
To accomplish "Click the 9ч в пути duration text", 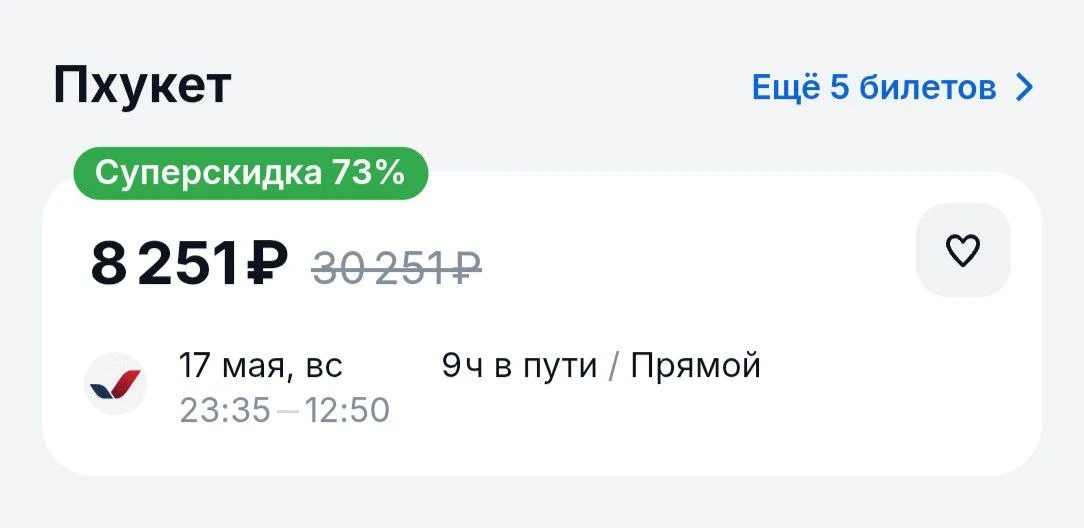I will [518, 366].
